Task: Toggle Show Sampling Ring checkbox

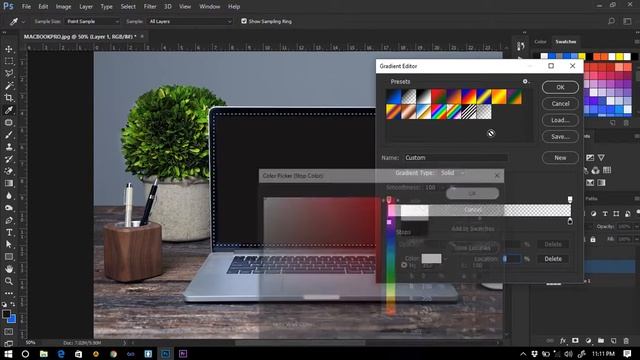Action: (244, 21)
